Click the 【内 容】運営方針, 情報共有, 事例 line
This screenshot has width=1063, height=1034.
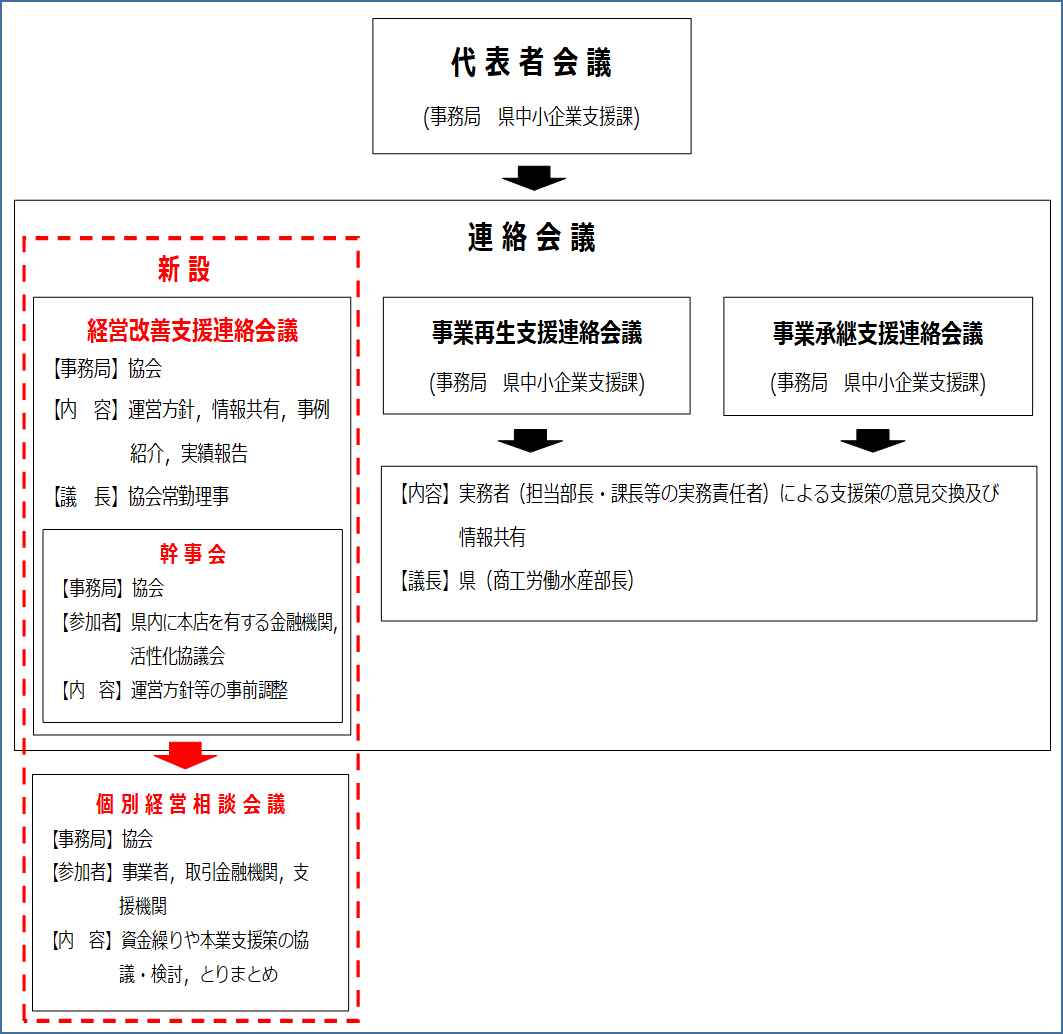(191, 410)
